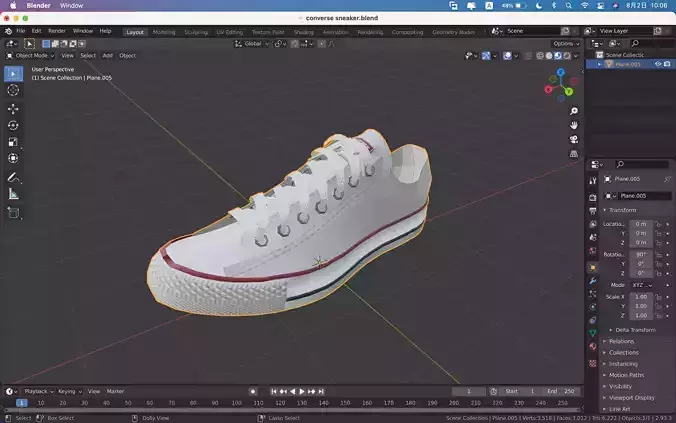Screen dimensions: 676x423
Task: Click the current frame marker on timeline
Action: [22, 403]
